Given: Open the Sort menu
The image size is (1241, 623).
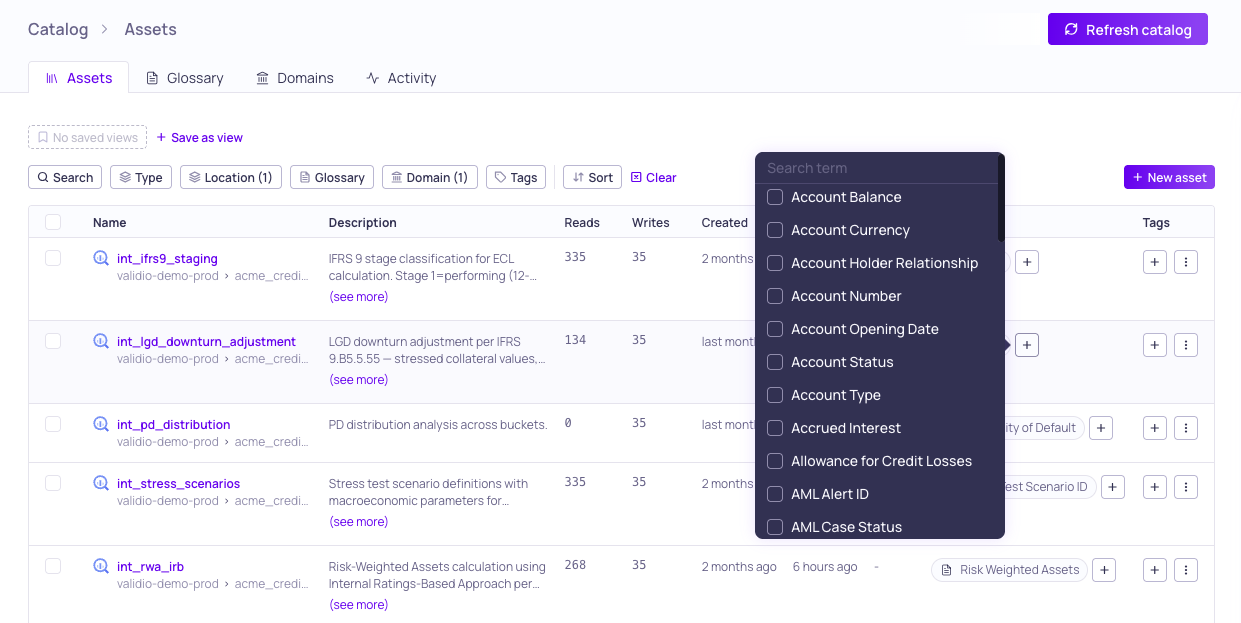Looking at the screenshot, I should pos(592,177).
